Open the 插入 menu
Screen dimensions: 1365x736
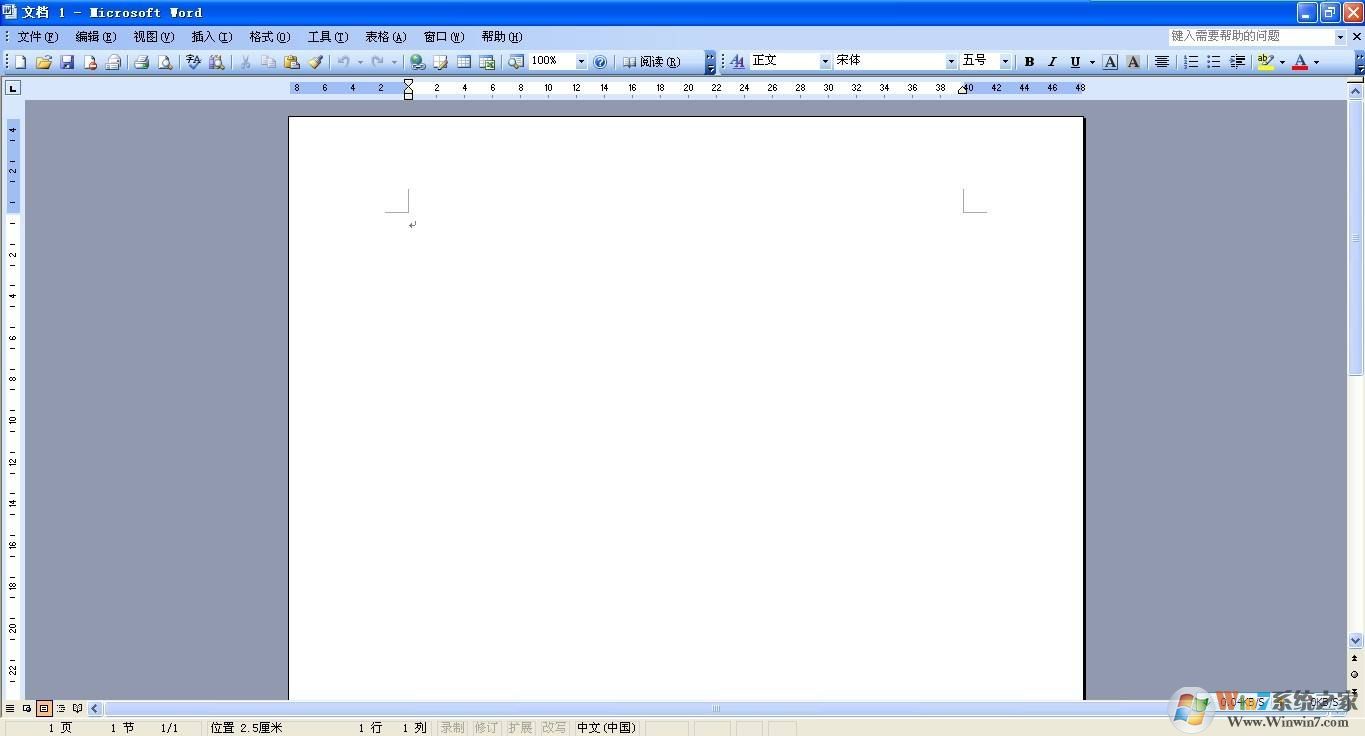(x=210, y=36)
